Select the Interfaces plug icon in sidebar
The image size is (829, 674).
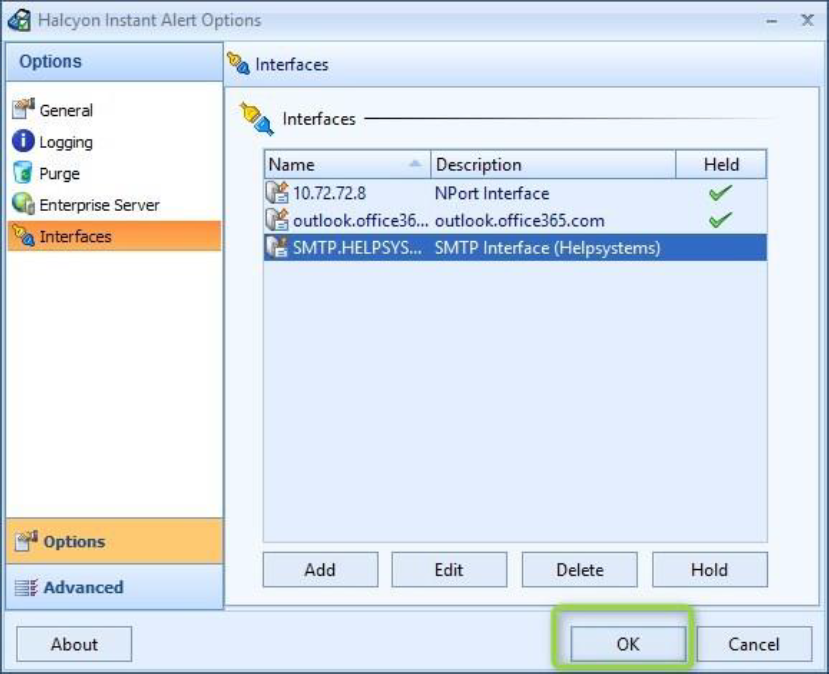click(23, 237)
